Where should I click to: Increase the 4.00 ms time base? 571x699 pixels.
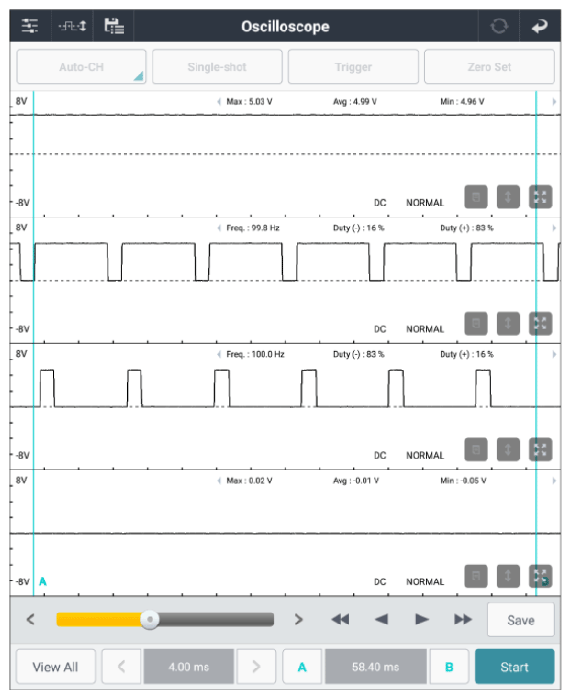click(x=256, y=667)
